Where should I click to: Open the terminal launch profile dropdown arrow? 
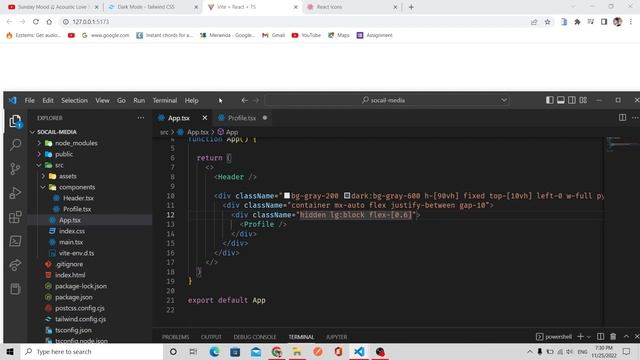[x=589, y=337]
